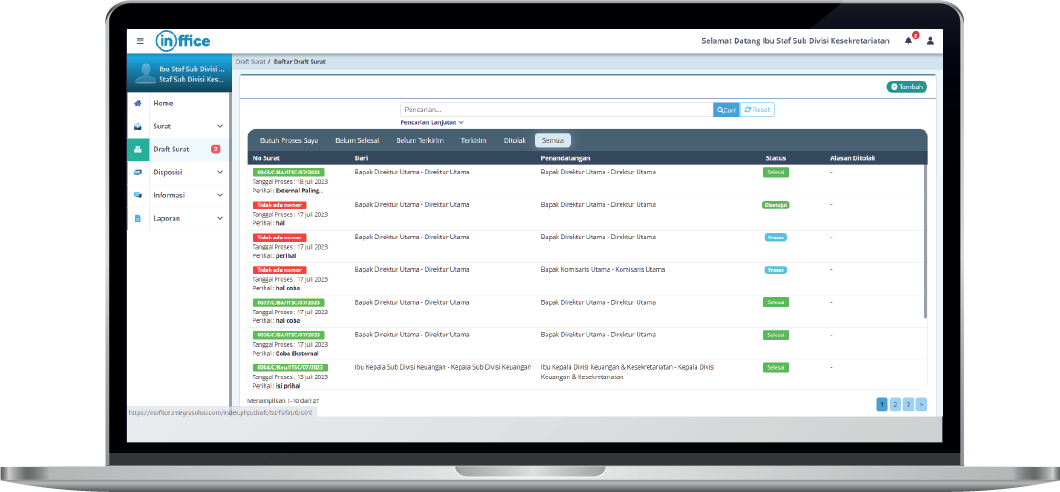This screenshot has height=492, width=1060.
Task: Click the Informasi chat icon
Action: [137, 195]
